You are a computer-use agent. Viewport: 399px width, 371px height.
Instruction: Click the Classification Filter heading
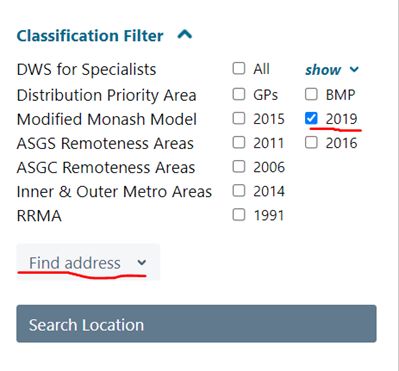pos(90,36)
